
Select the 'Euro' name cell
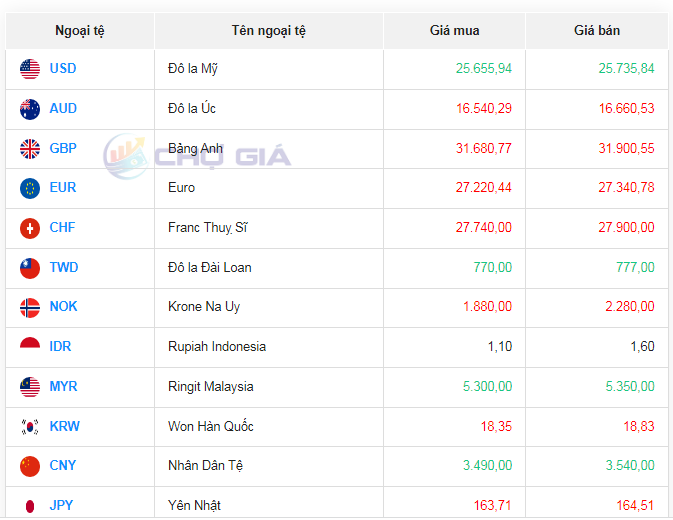coord(269,188)
